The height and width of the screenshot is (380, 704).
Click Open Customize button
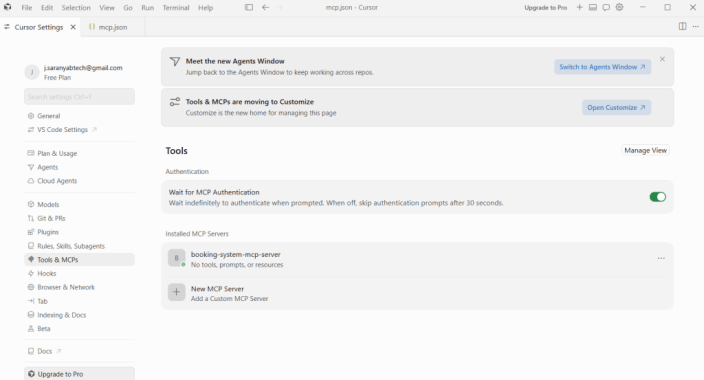point(616,107)
